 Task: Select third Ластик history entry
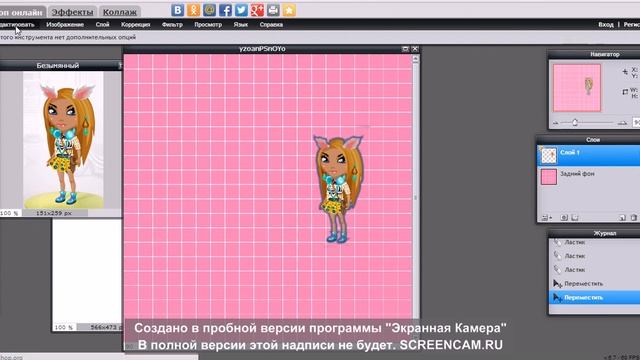pyautogui.click(x=594, y=270)
